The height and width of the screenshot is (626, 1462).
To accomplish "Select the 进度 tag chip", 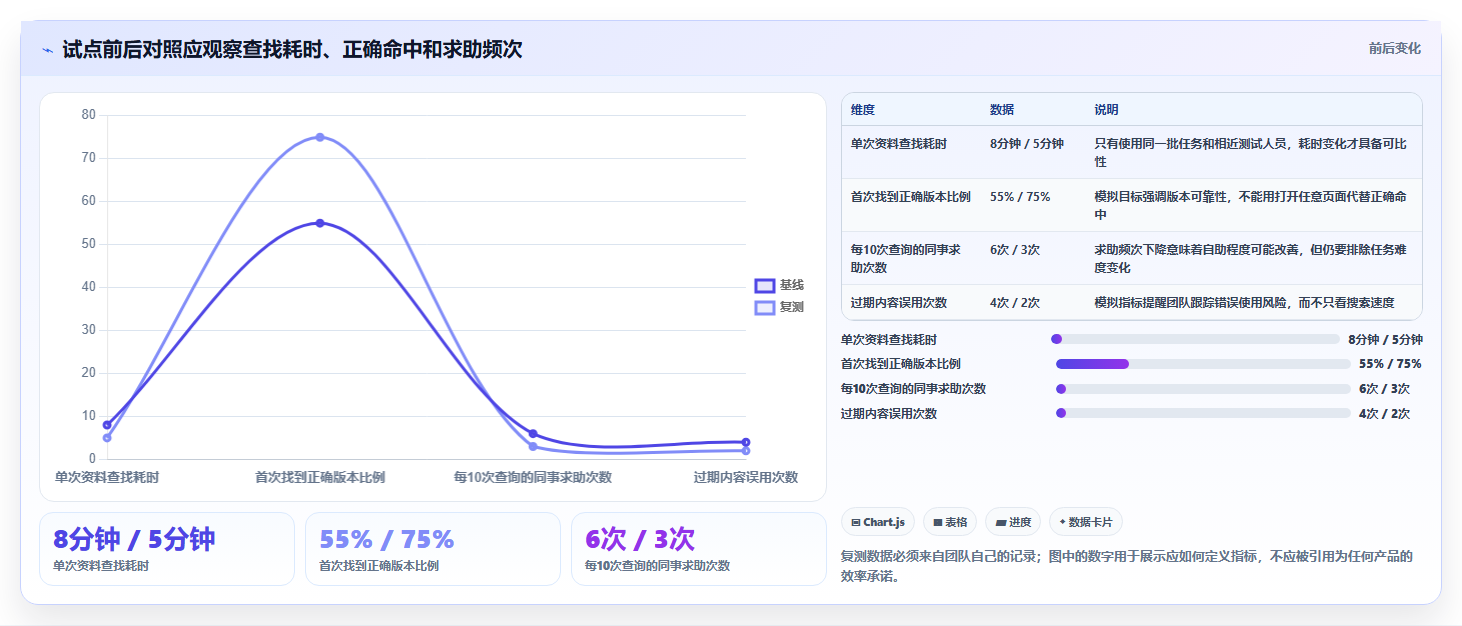I will [x=1013, y=522].
